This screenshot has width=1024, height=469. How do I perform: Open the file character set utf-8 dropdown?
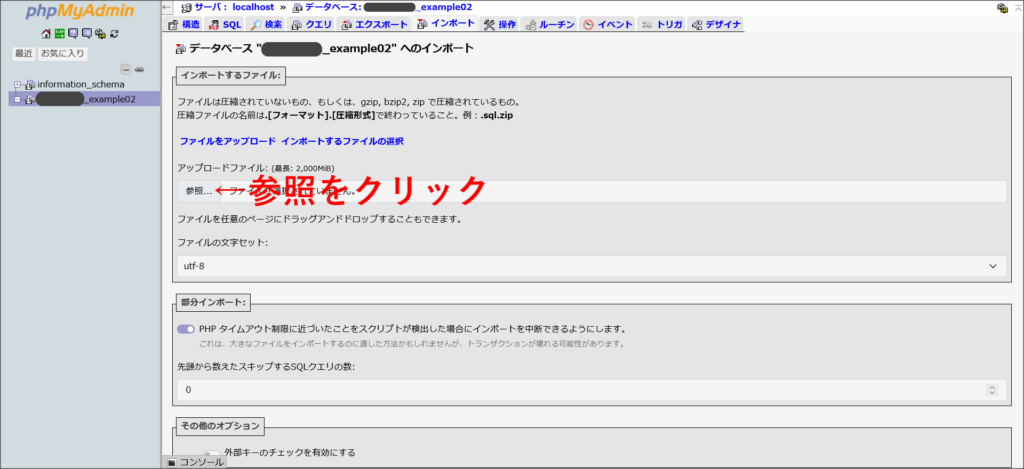coord(592,266)
